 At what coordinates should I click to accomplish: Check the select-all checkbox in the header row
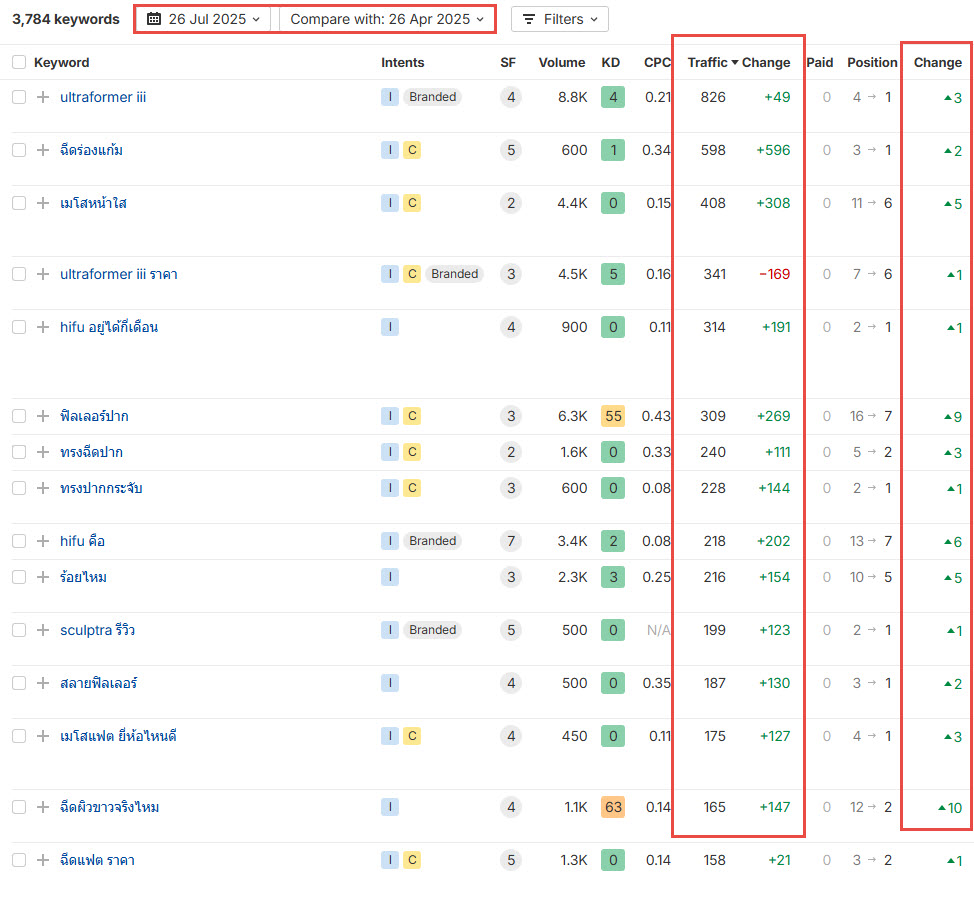(x=18, y=62)
